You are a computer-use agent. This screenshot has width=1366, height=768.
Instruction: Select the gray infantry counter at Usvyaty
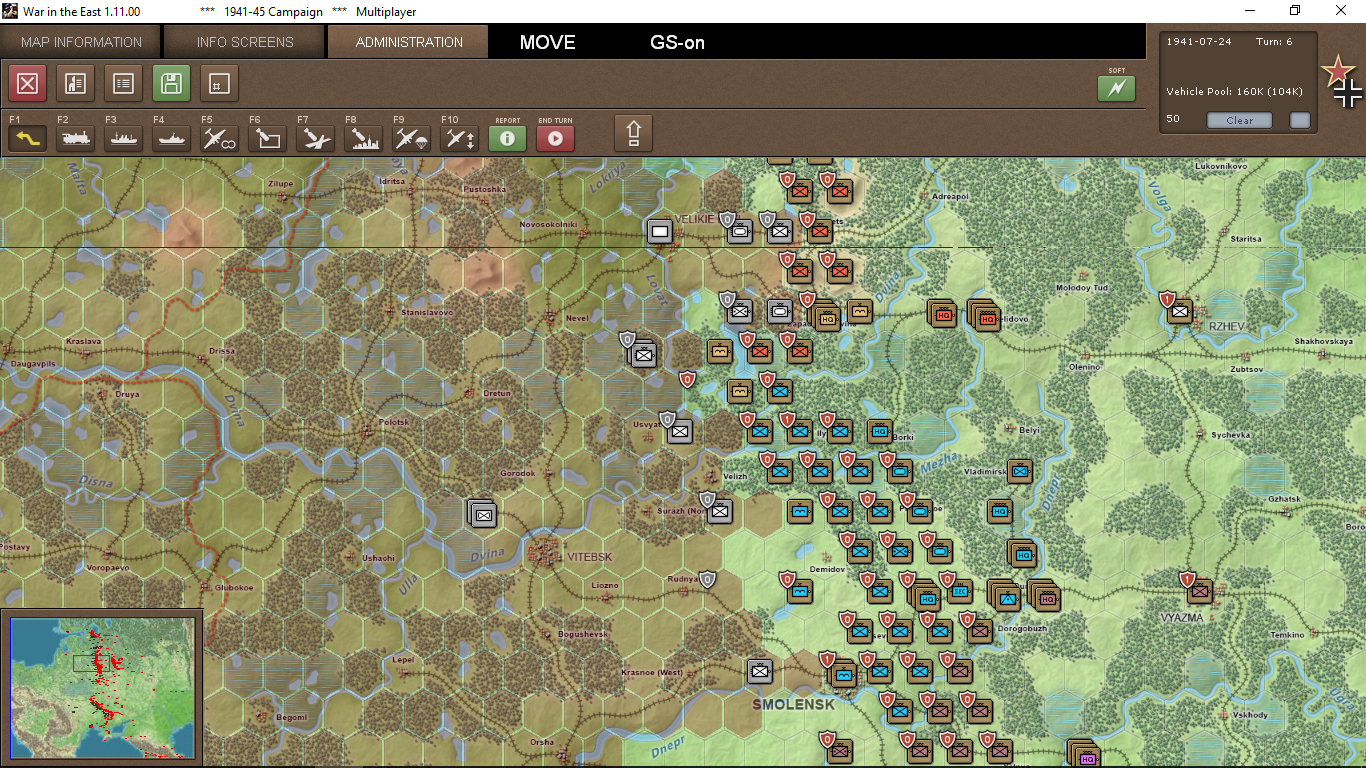[x=679, y=431]
